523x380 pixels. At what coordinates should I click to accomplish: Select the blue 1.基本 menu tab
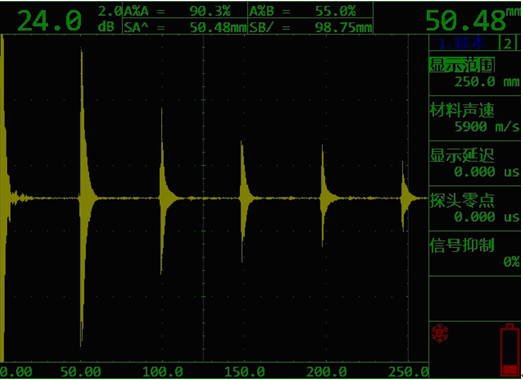[x=463, y=44]
